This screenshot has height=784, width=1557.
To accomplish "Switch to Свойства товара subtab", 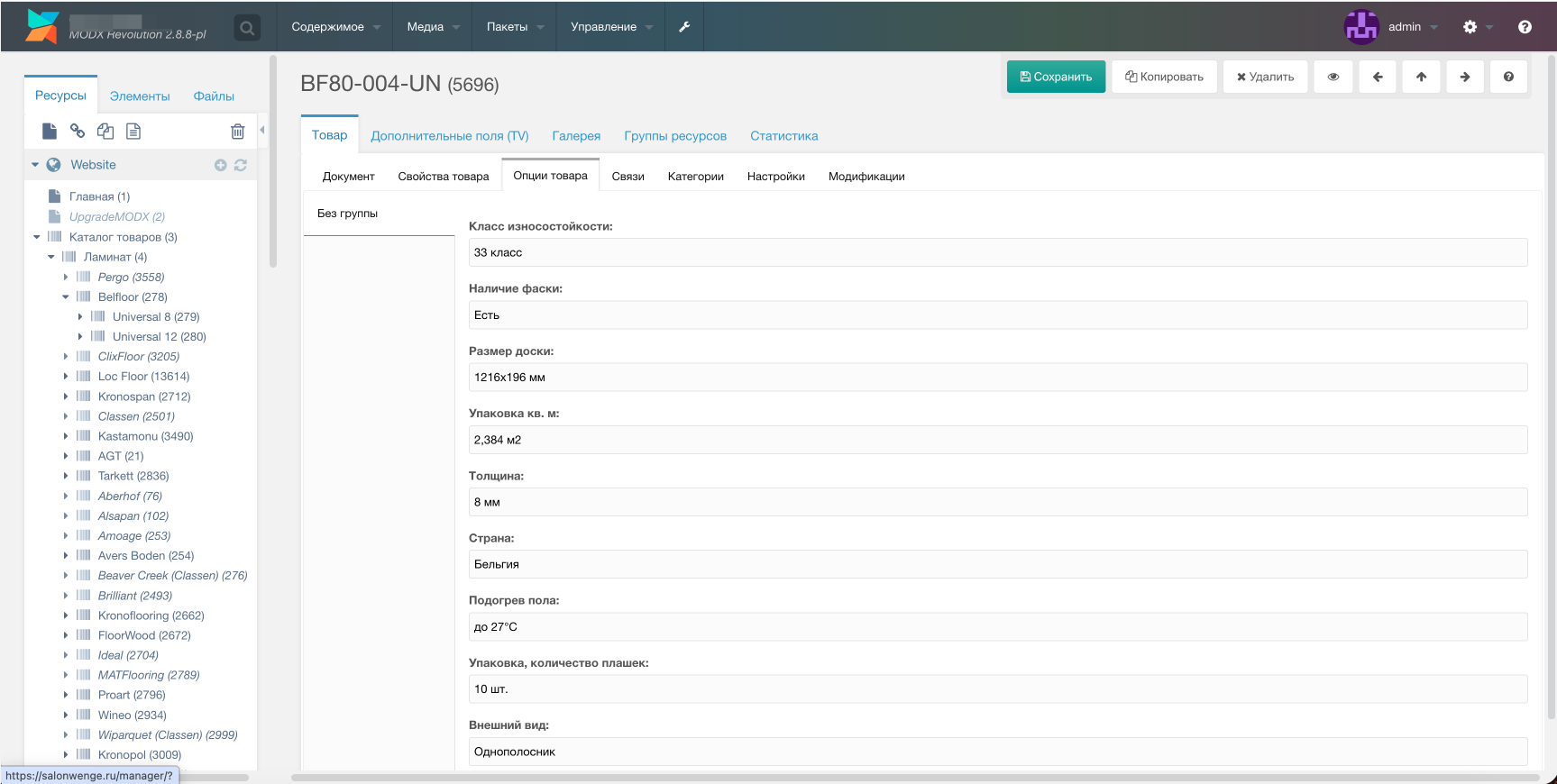I will 444,177.
